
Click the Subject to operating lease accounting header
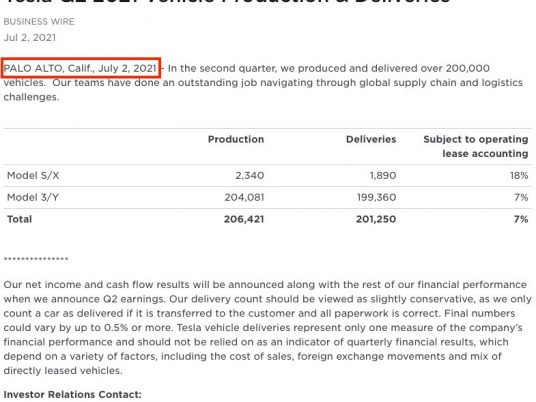pos(476,146)
